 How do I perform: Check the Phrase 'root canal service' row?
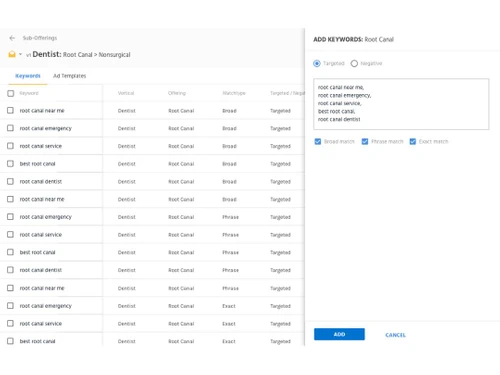[11, 234]
